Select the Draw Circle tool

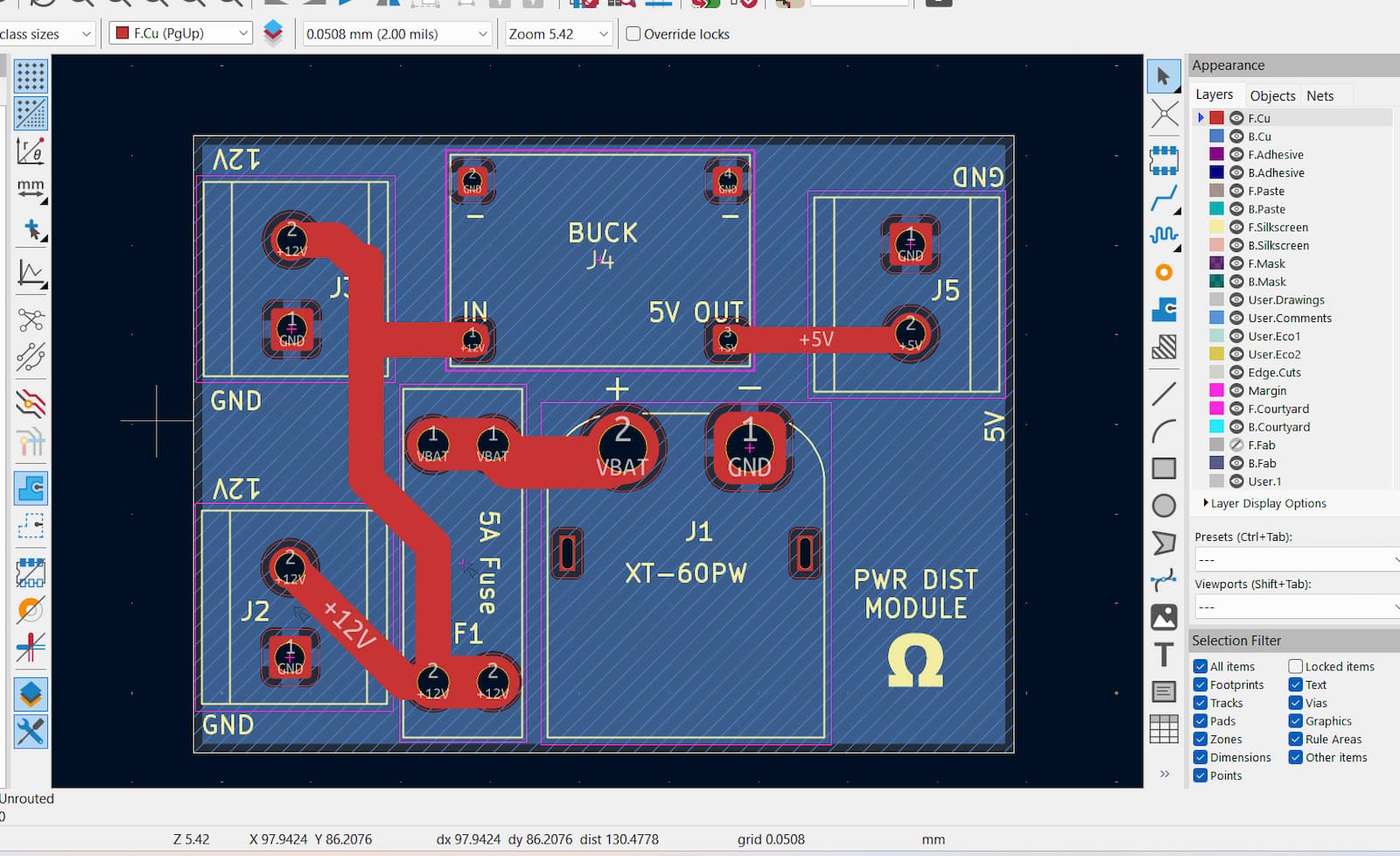point(1164,505)
